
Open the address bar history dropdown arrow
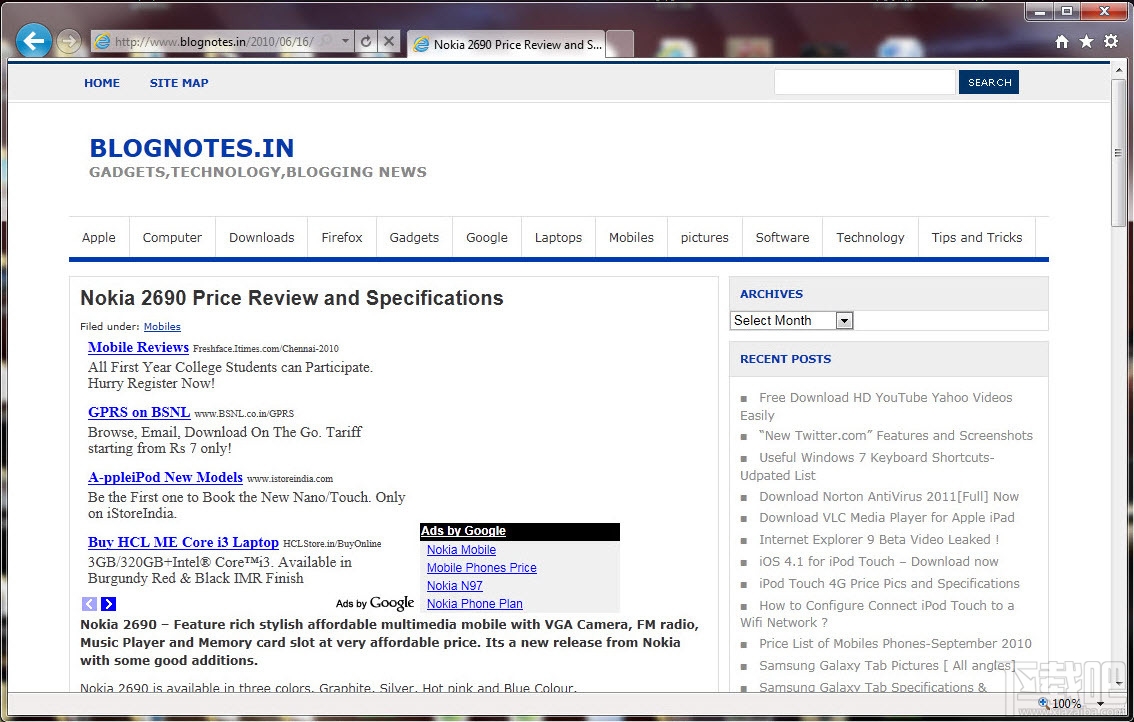(345, 41)
